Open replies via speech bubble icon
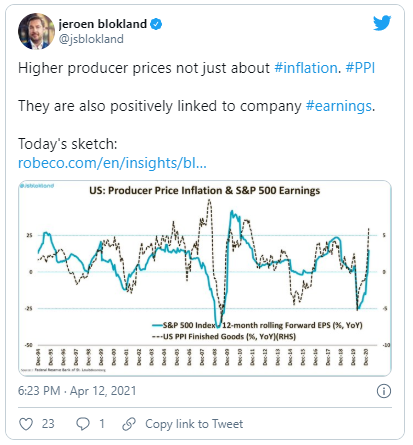The image size is (413, 445). click(x=83, y=424)
